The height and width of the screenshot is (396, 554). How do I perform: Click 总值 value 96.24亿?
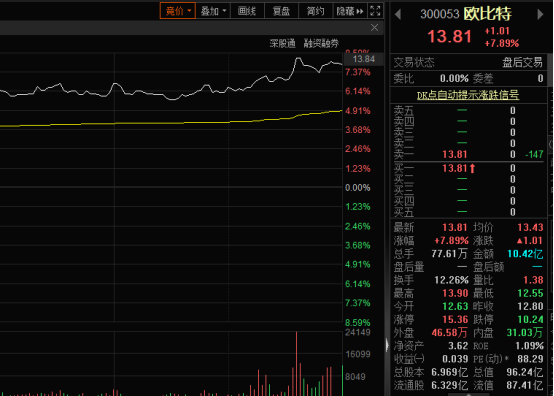[525, 372]
